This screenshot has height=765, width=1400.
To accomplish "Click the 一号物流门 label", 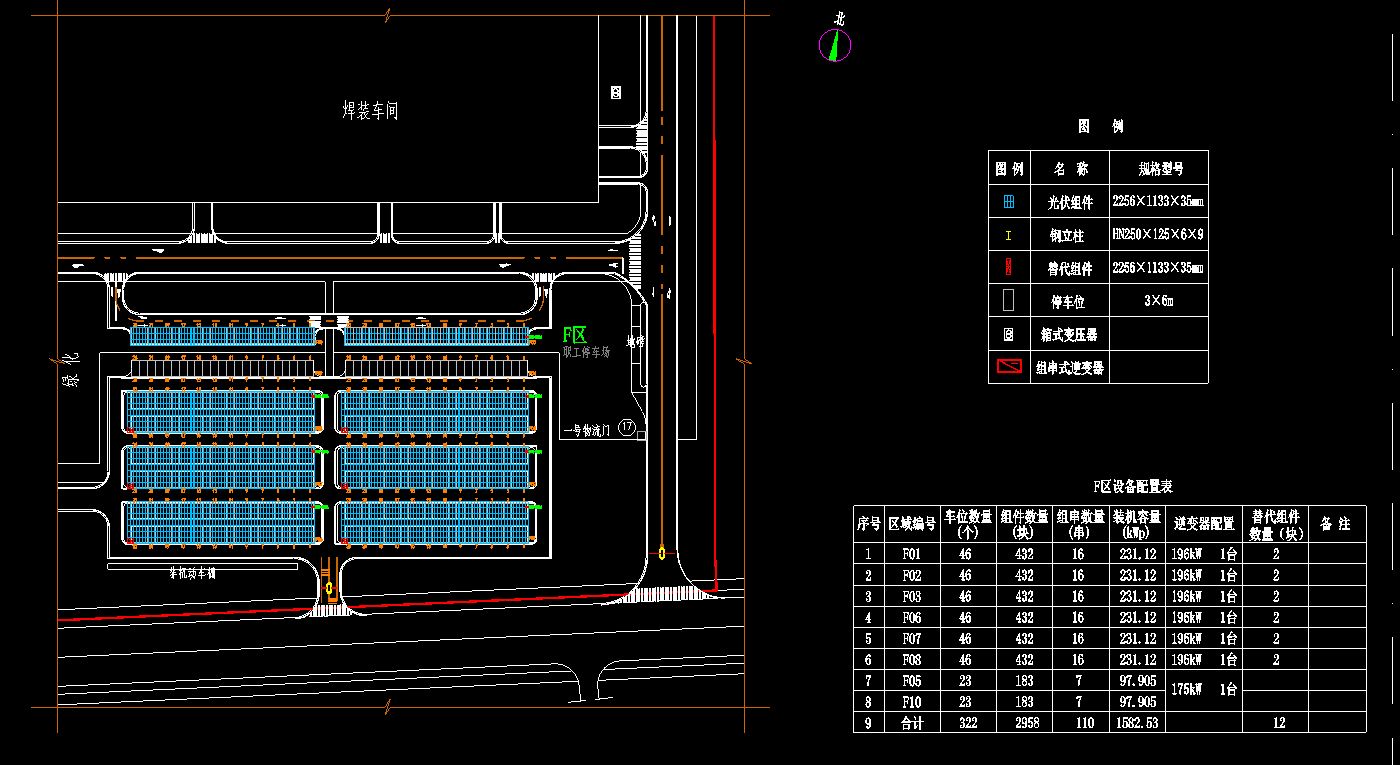I will click(588, 430).
